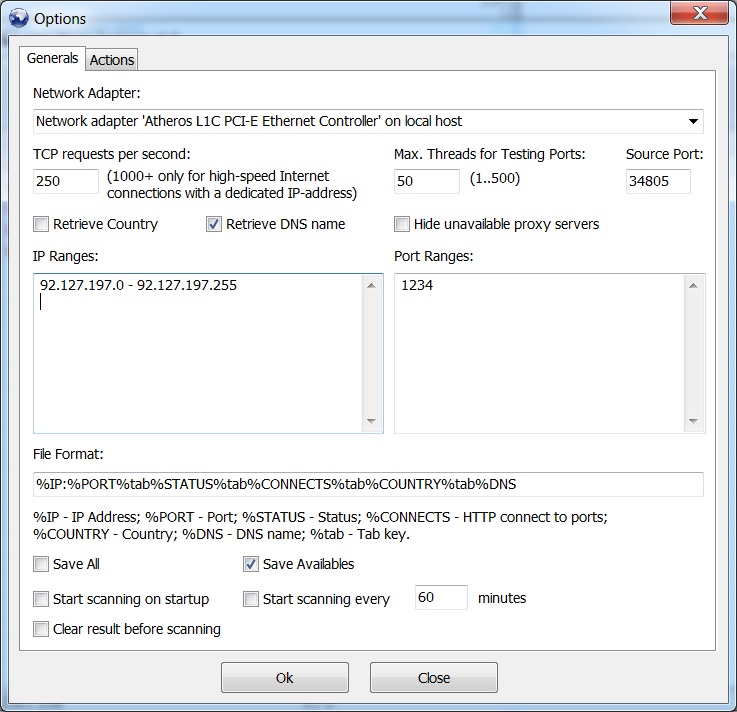Image resolution: width=737 pixels, height=712 pixels.
Task: Switch to the Actions tab
Action: coord(112,60)
